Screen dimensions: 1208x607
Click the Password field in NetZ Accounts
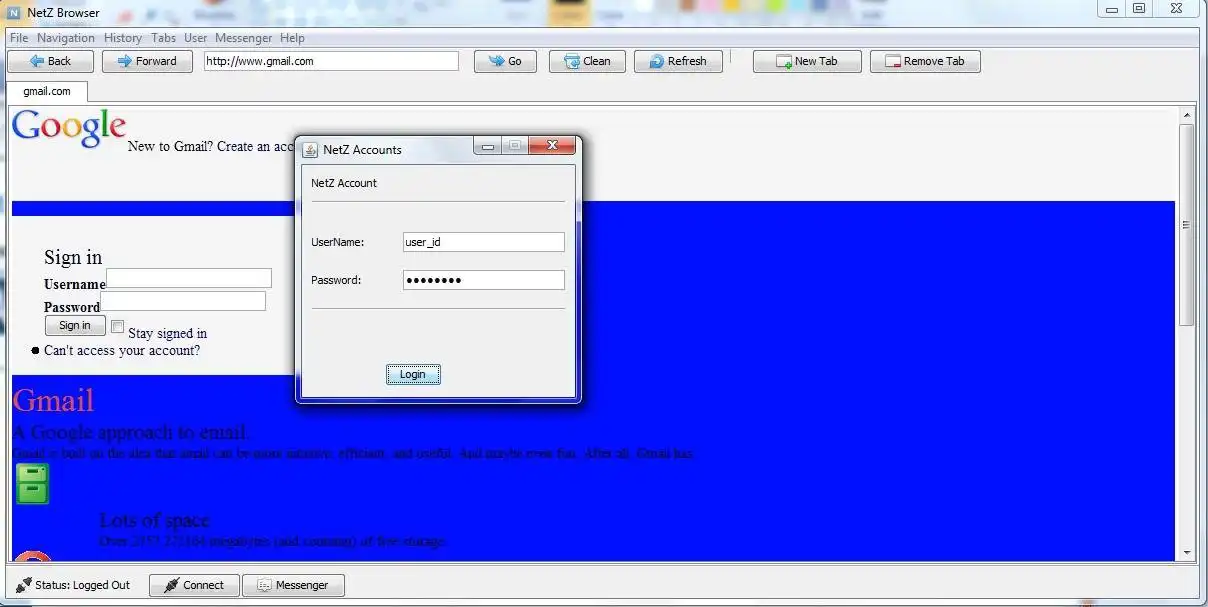[484, 280]
